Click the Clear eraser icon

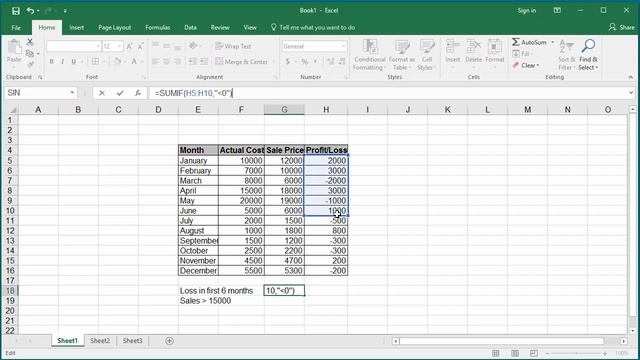point(516,65)
